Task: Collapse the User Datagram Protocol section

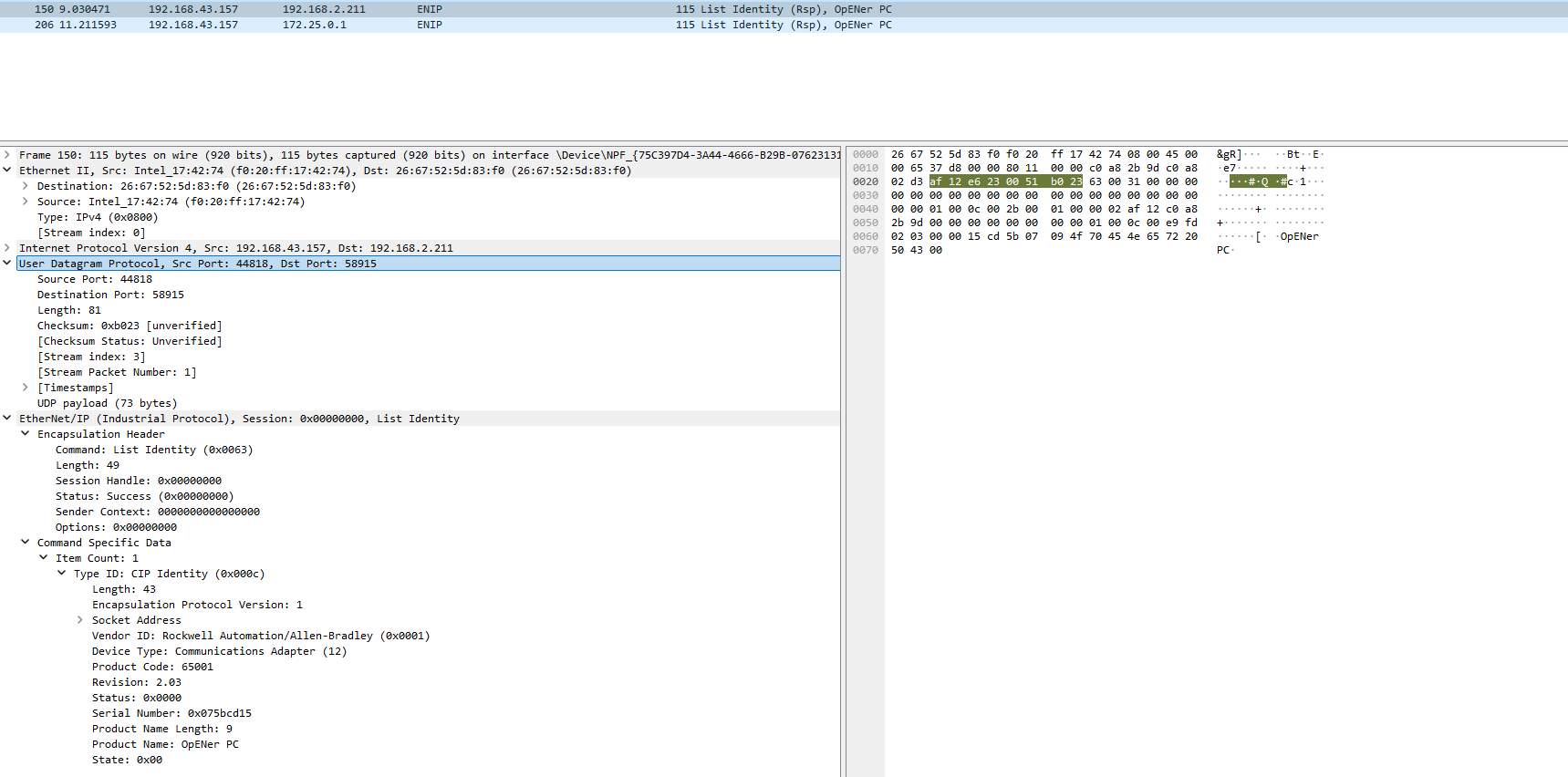Action: (7, 264)
